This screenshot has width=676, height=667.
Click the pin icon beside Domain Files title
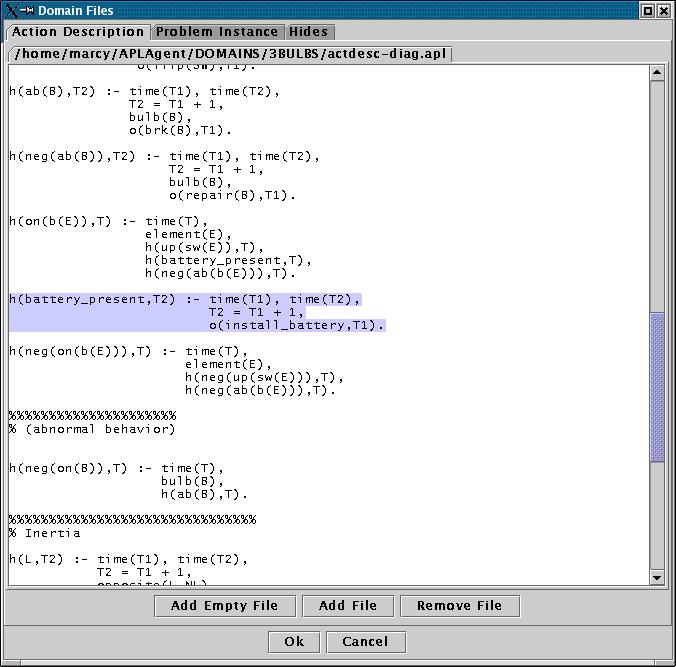click(x=27, y=10)
